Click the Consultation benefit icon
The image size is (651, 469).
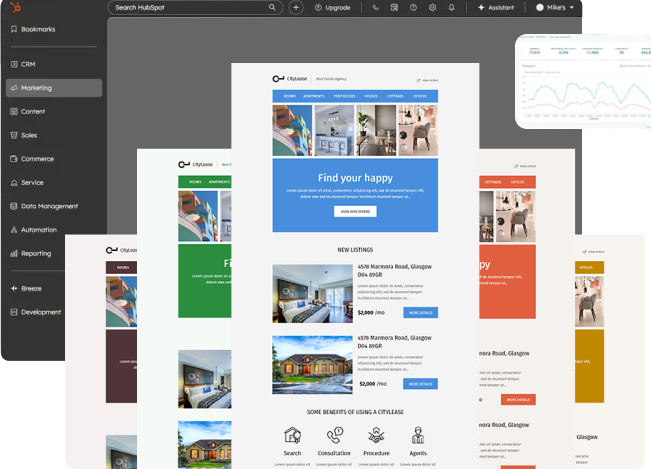point(334,436)
